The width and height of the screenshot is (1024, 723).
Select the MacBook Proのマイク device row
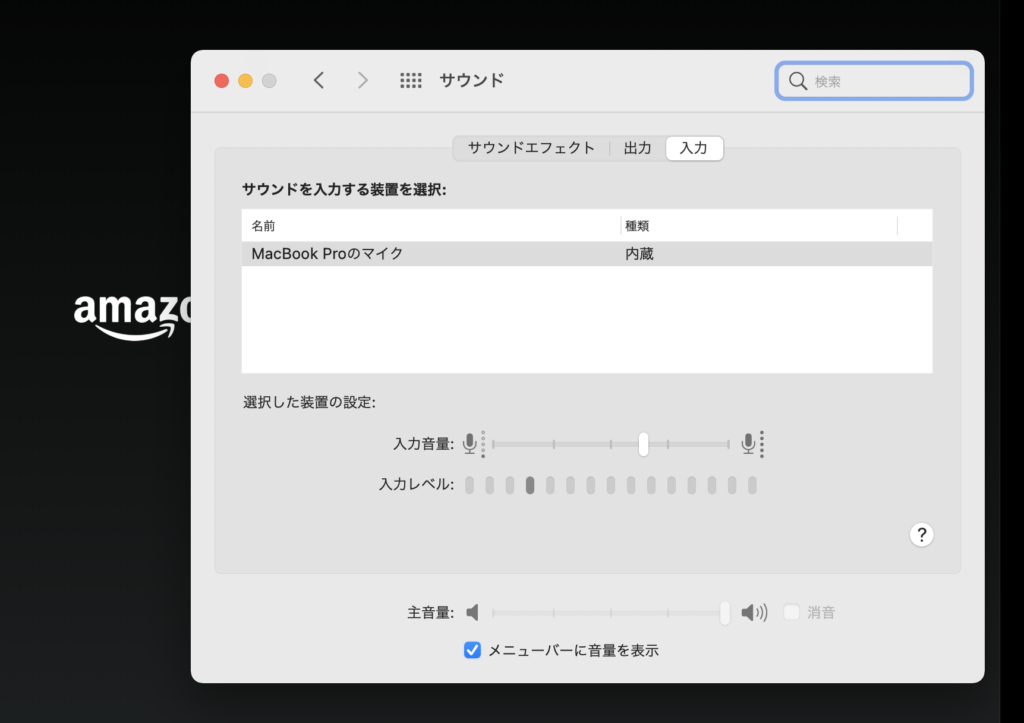click(586, 254)
